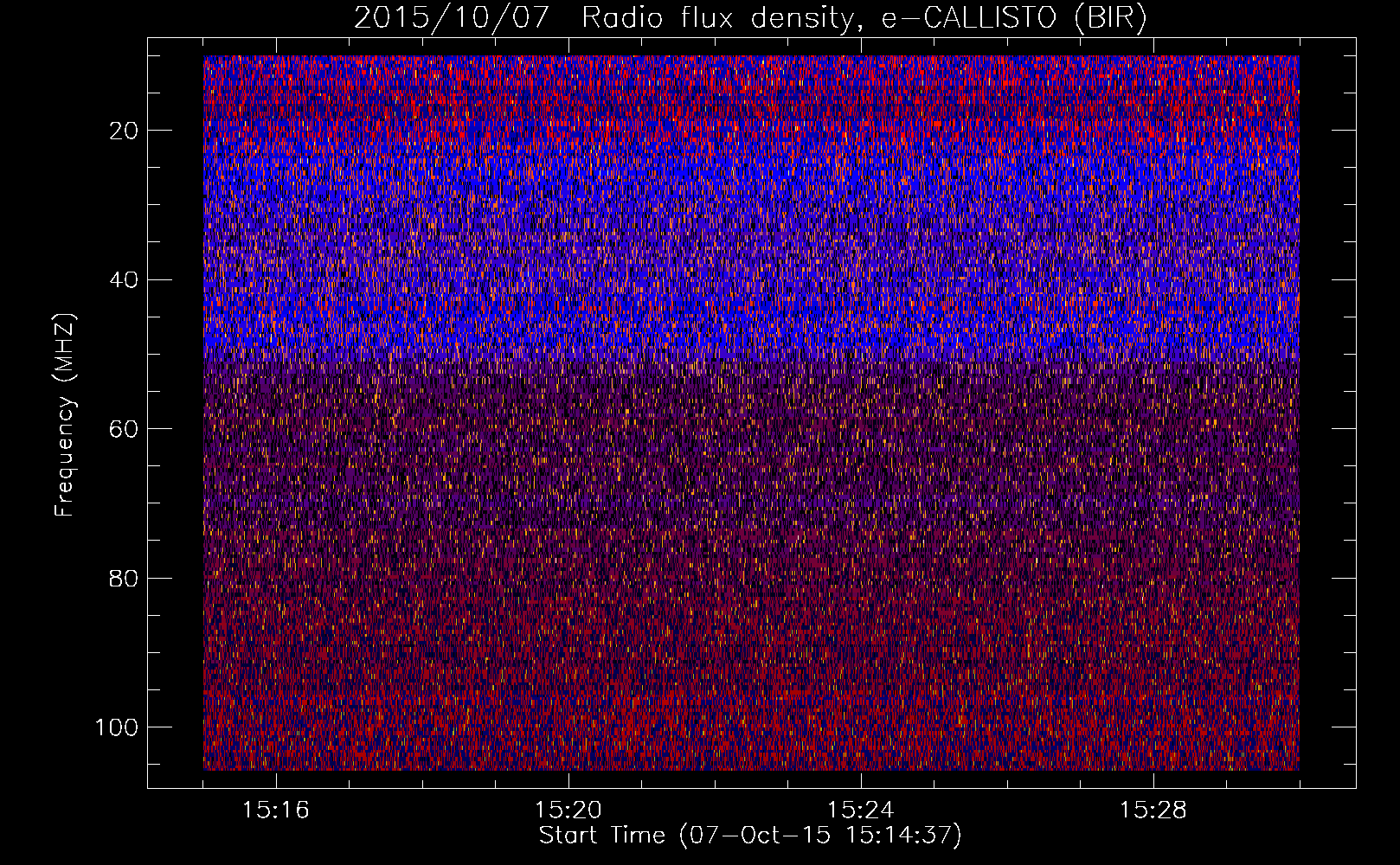This screenshot has height=865, width=1400.
Task: Click the 60 MHz frequency tick label
Action: [x=125, y=429]
